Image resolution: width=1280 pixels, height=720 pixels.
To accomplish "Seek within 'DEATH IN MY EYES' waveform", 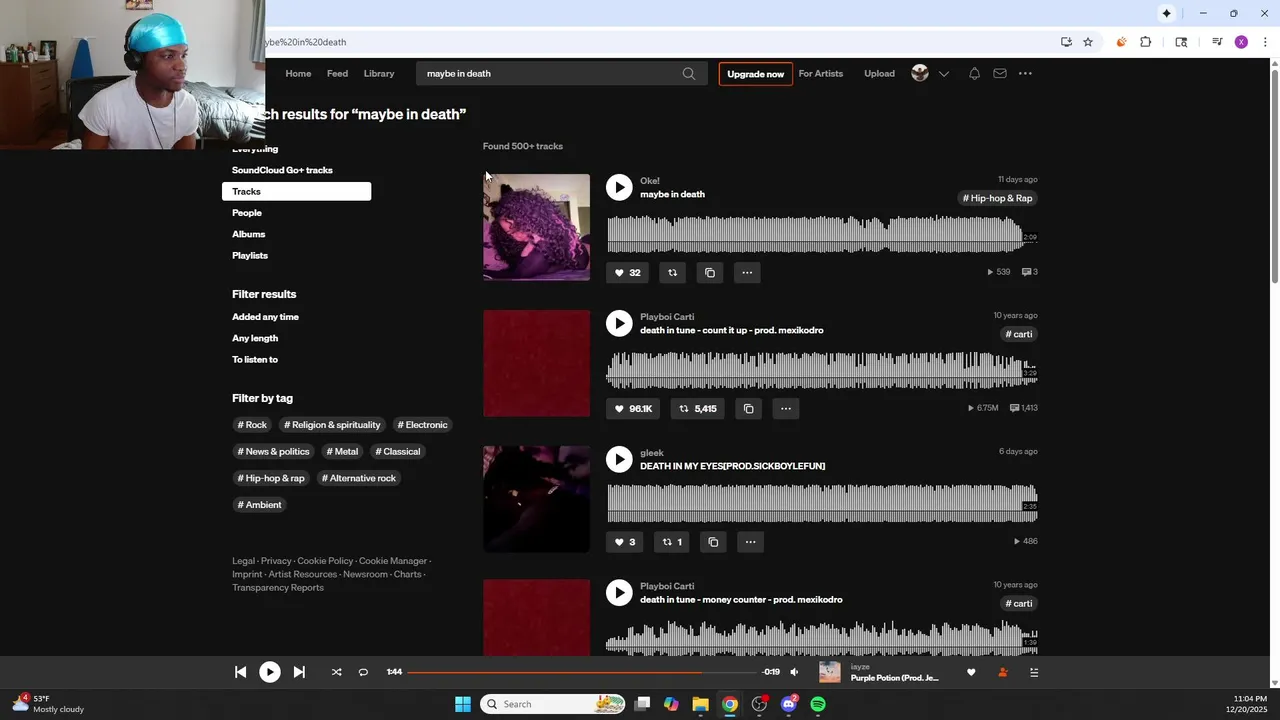I will point(821,503).
